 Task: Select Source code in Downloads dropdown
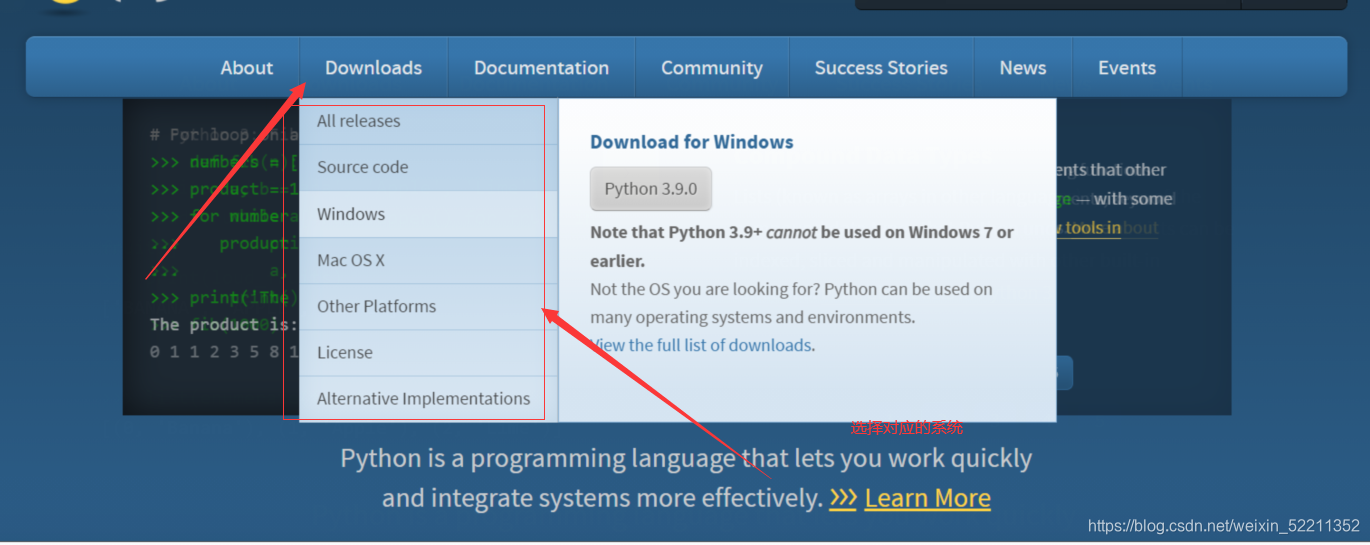(x=429, y=167)
